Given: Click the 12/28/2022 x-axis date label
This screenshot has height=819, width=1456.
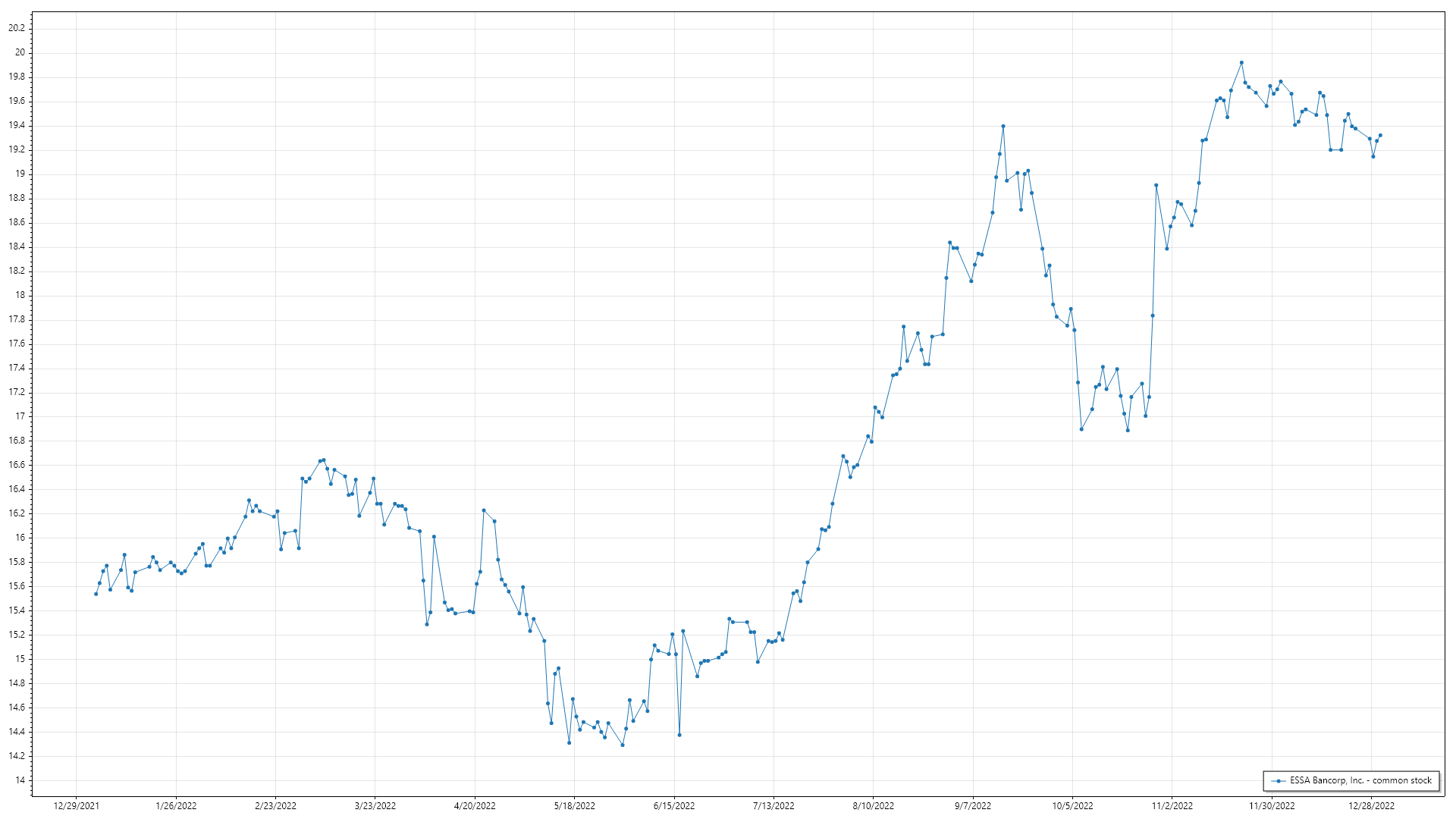Looking at the screenshot, I should pos(1371,805).
